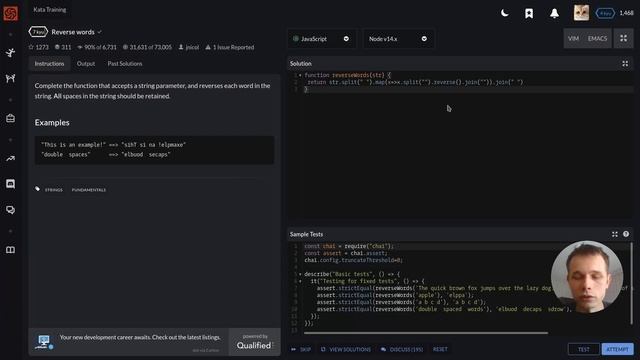Open the notifications bell
The image size is (640, 360).
pyautogui.click(x=554, y=13)
